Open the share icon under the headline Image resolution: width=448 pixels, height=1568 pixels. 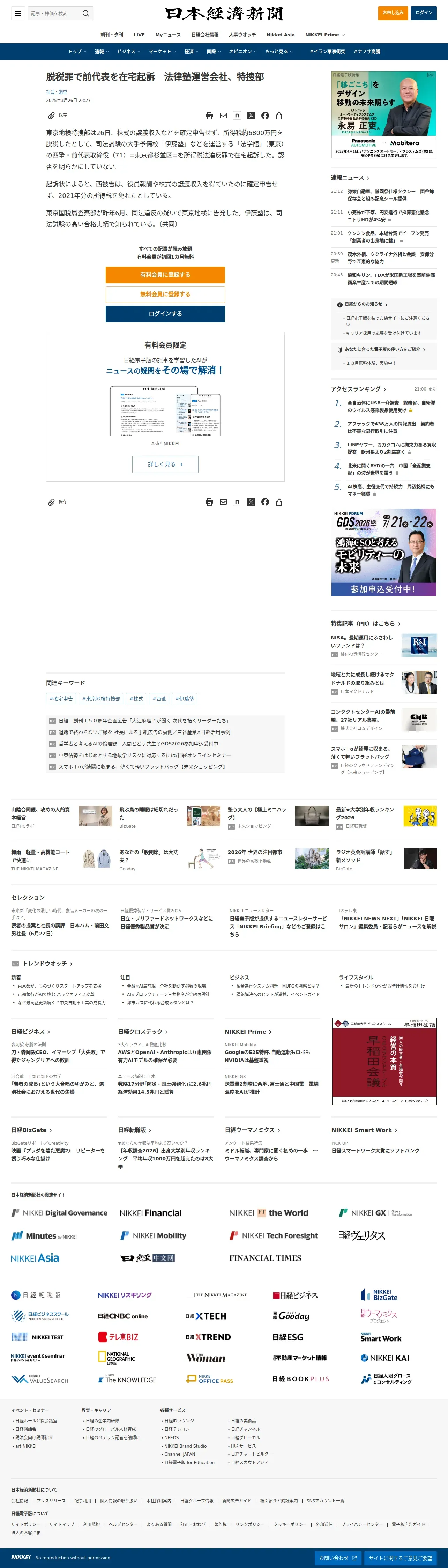coord(279,116)
